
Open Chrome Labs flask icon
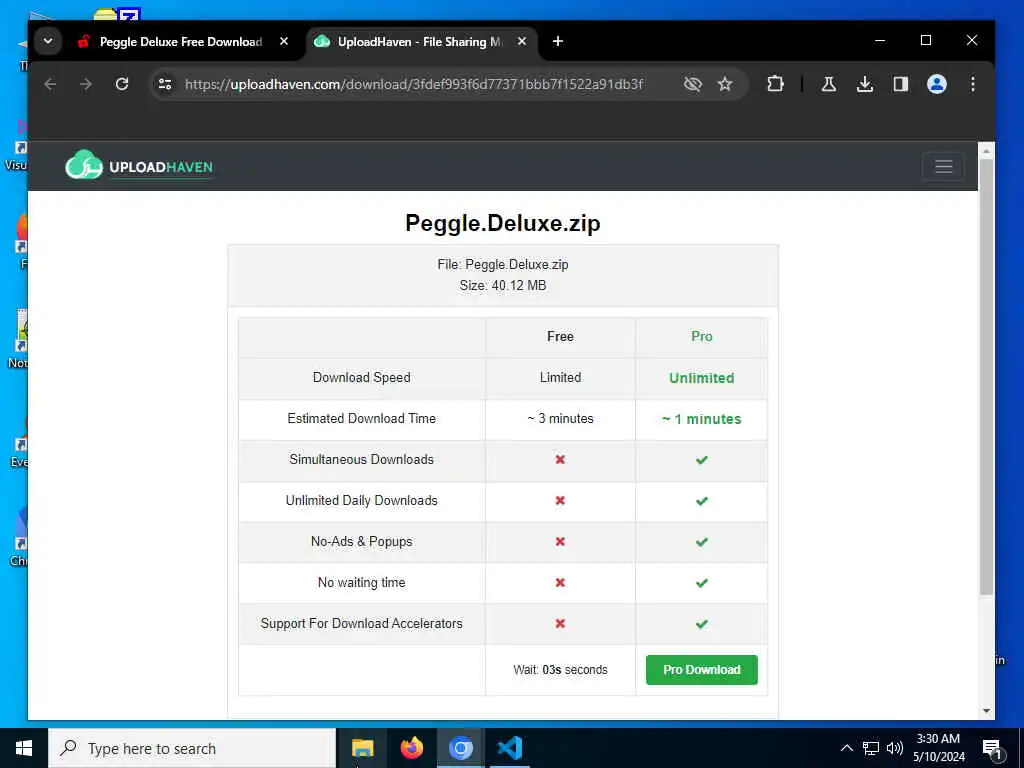click(829, 84)
